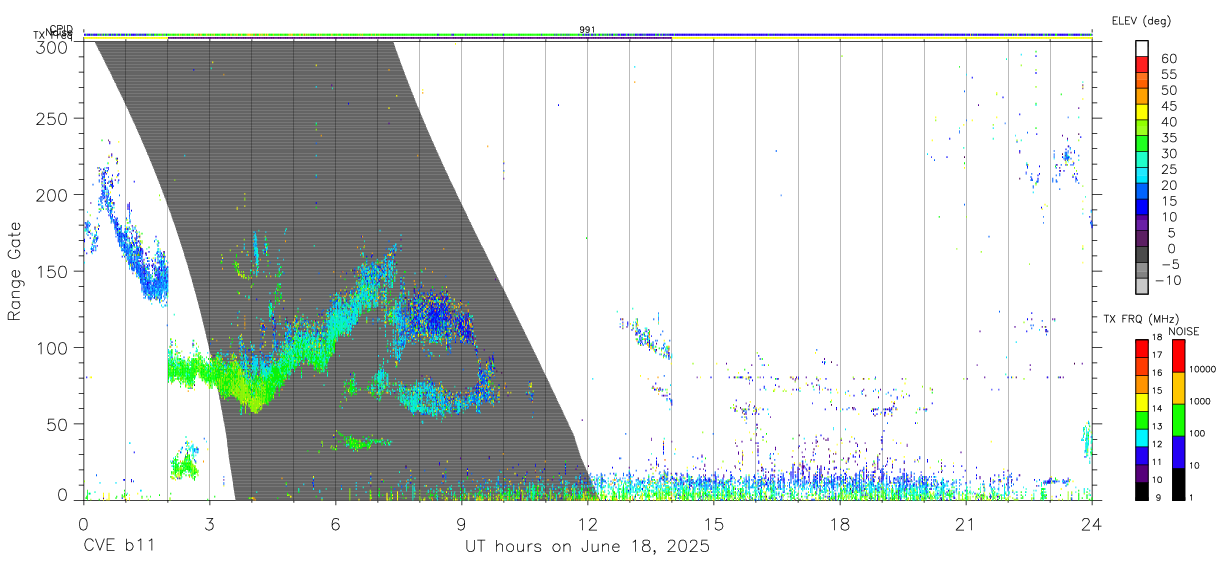Click the x-axis hour label 6

coord(335,523)
